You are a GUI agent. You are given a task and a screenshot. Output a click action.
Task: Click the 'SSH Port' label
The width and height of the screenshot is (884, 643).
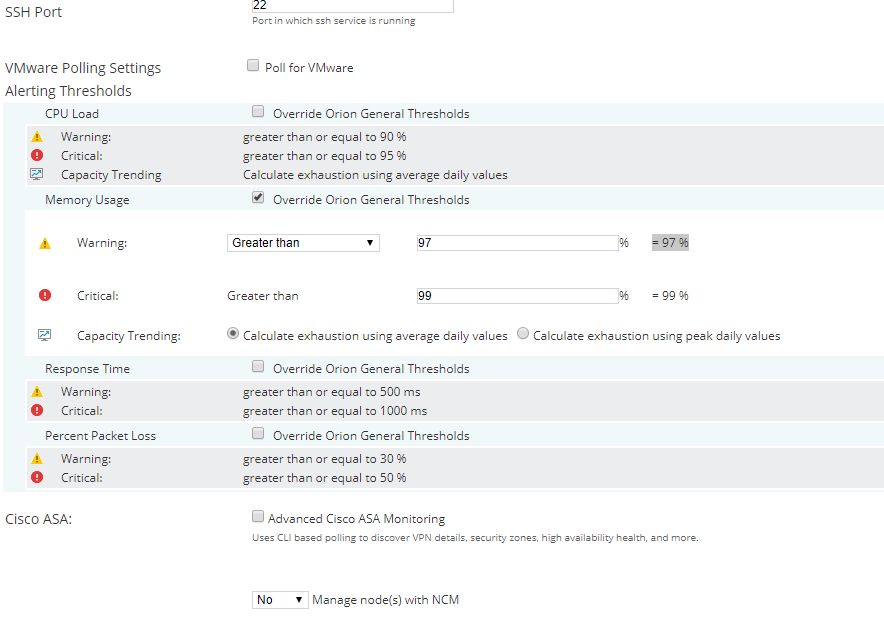tap(33, 12)
